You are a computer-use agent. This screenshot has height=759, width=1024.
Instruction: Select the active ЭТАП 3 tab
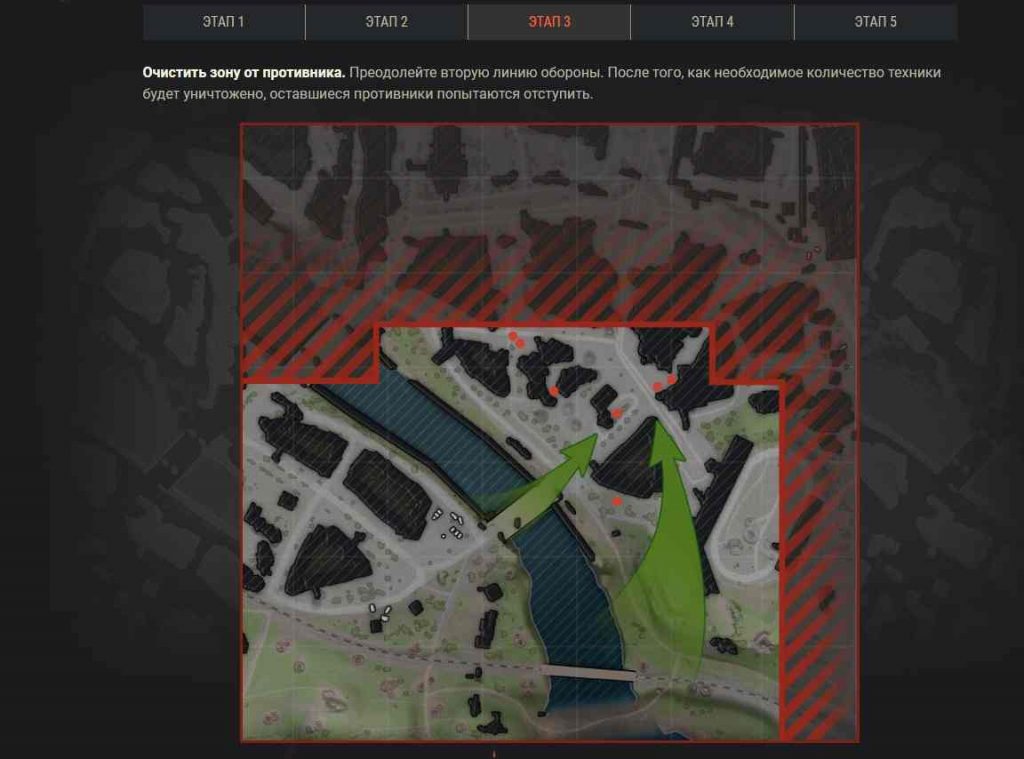[x=549, y=22]
